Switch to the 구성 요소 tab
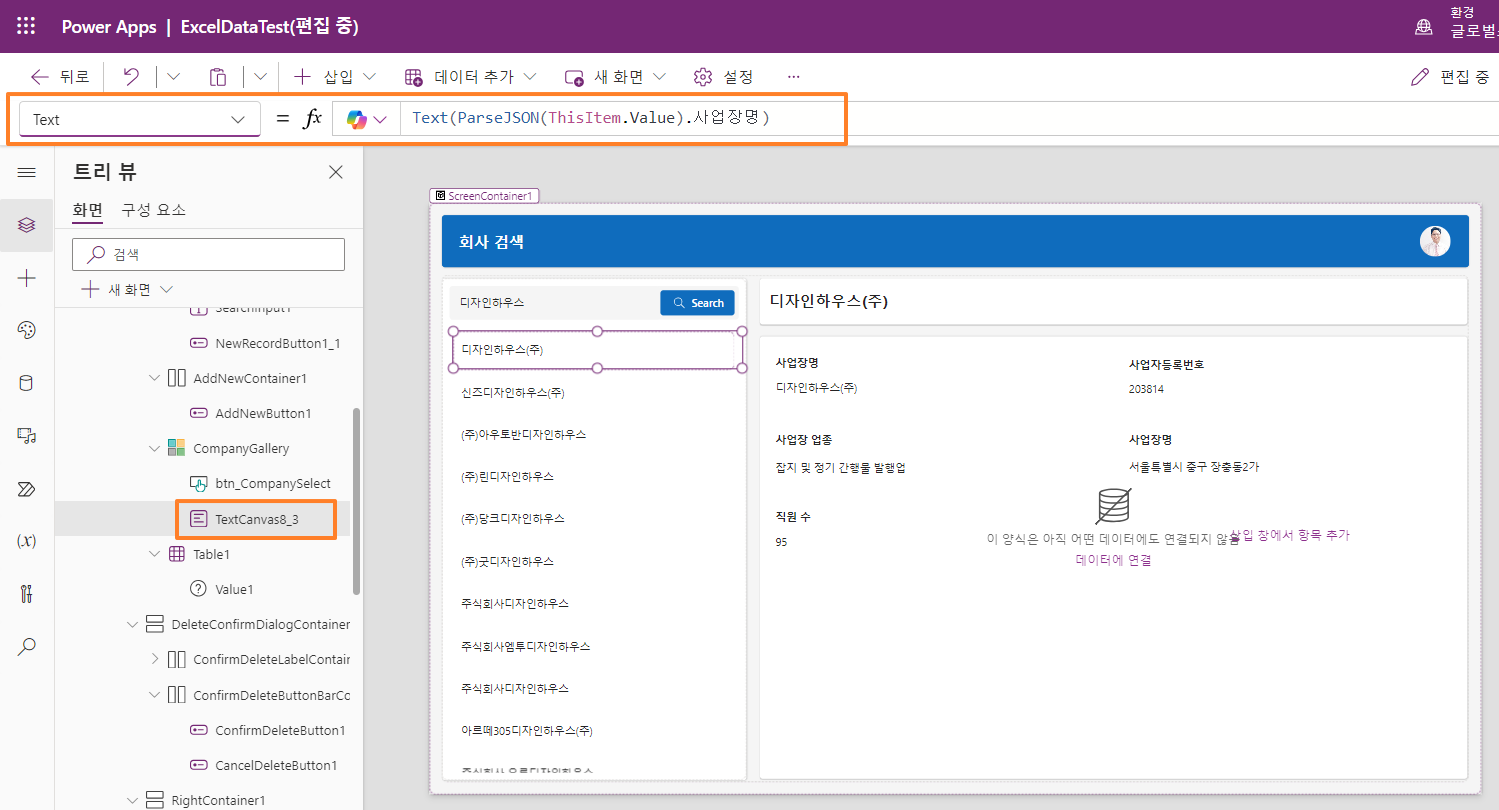Image resolution: width=1499 pixels, height=810 pixels. point(153,210)
